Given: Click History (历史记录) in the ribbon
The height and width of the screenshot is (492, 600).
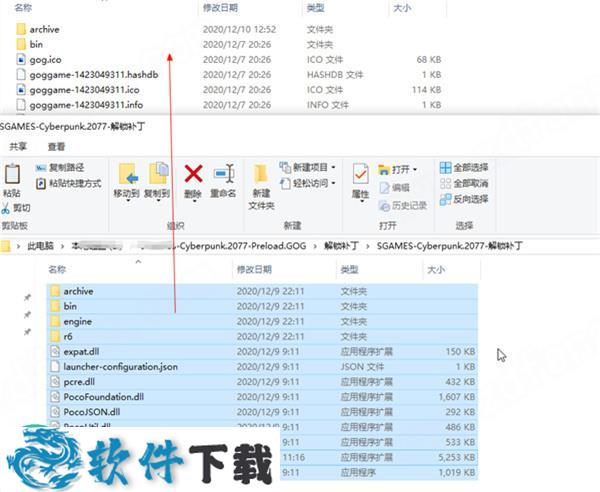Looking at the screenshot, I should (x=403, y=206).
